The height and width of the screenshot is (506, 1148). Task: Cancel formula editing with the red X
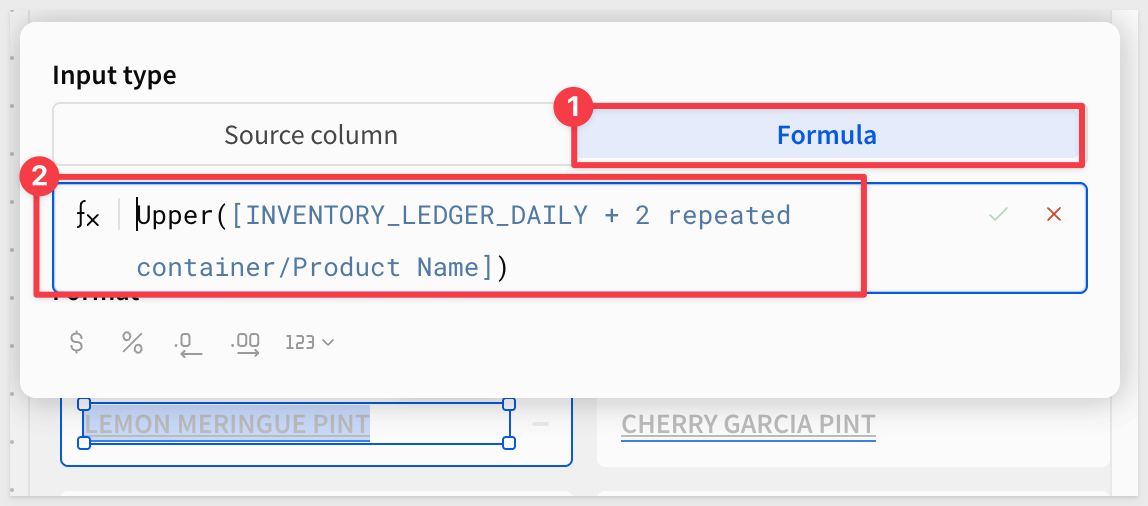(1053, 214)
